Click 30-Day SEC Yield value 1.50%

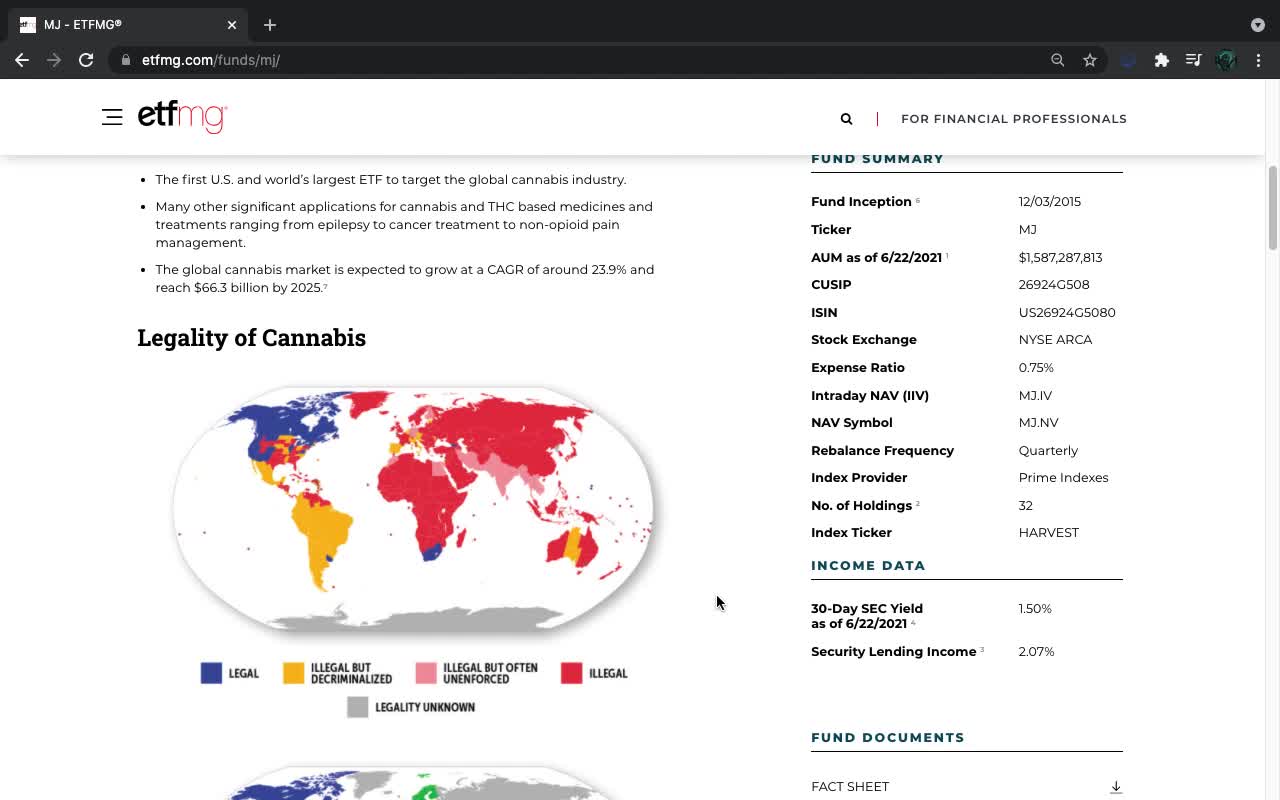1035,609
